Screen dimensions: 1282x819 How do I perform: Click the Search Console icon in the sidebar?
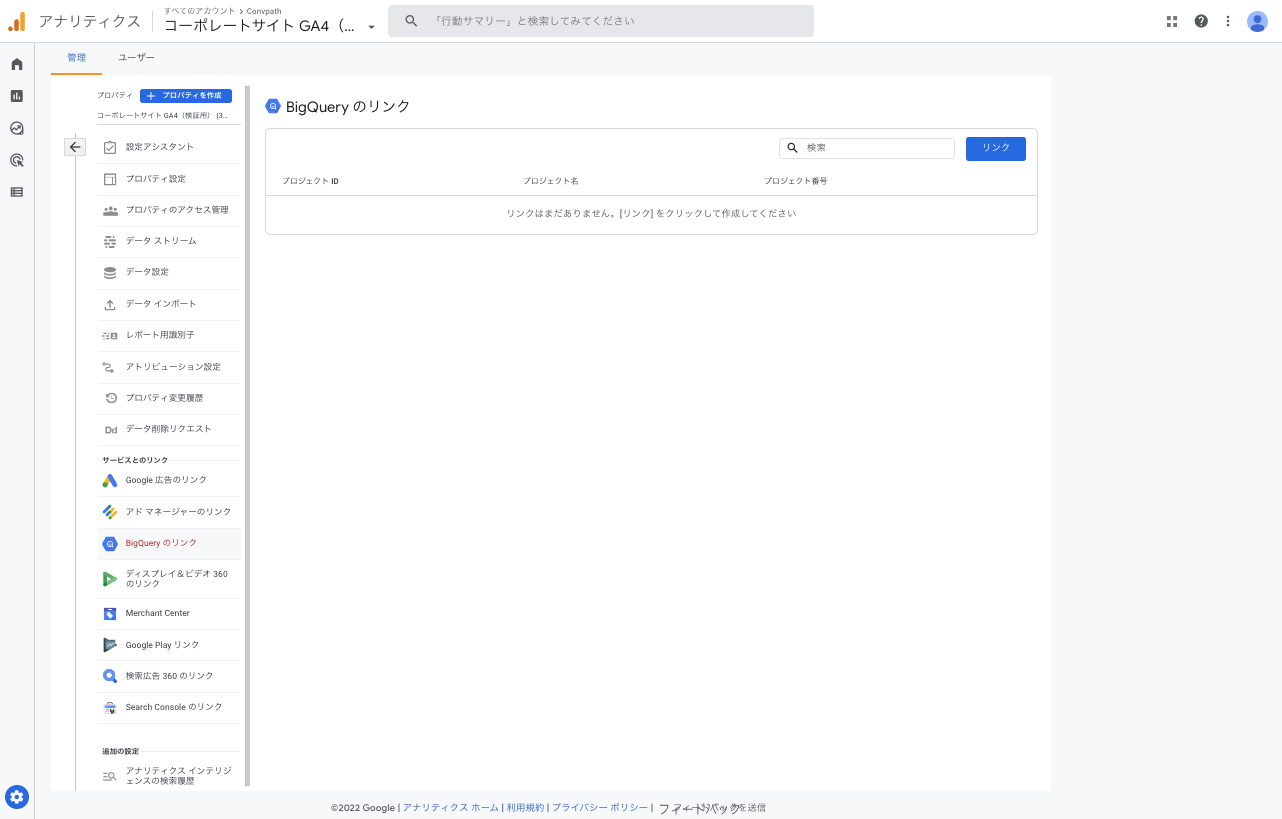pos(110,707)
